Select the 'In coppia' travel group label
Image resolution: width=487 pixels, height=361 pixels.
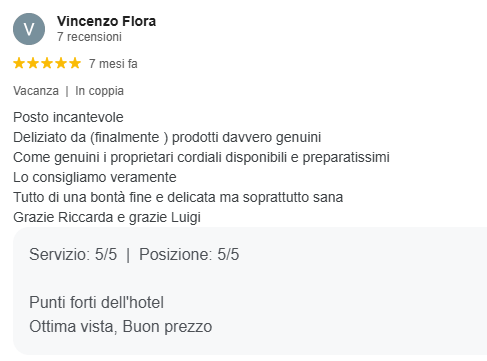99,91
